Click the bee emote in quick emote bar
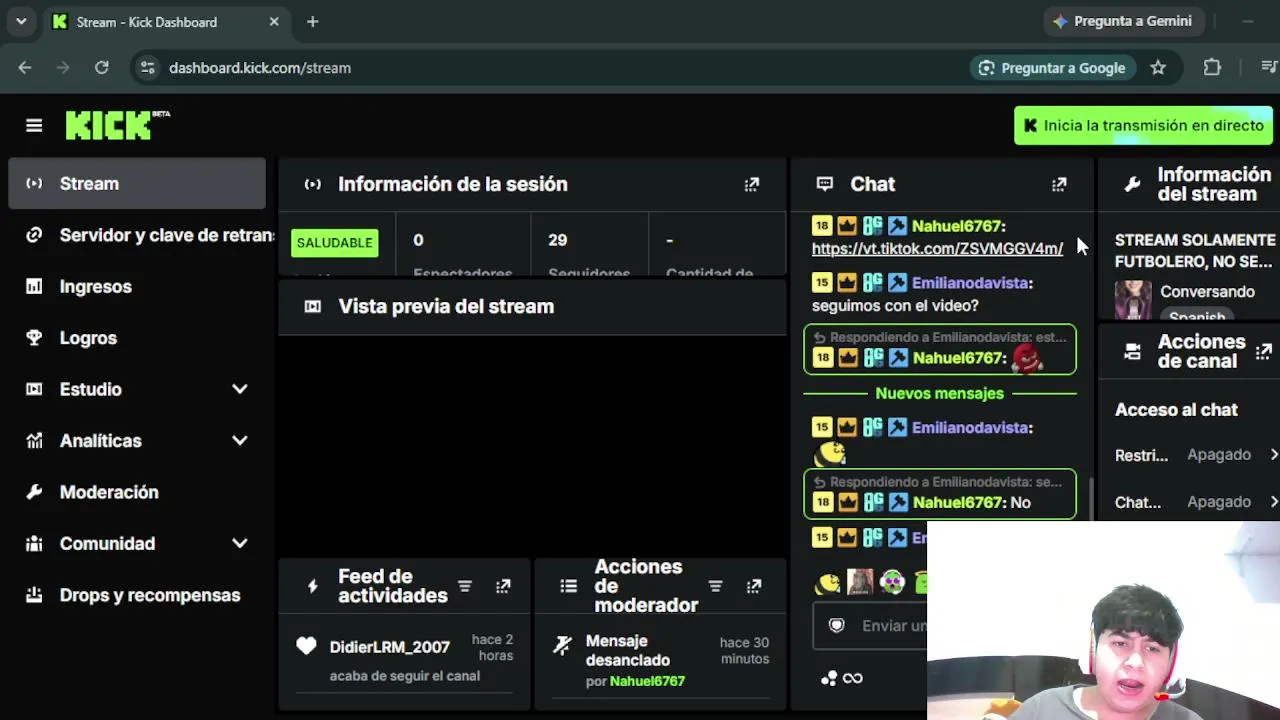Screen dimensions: 1280x720 tap(827, 582)
